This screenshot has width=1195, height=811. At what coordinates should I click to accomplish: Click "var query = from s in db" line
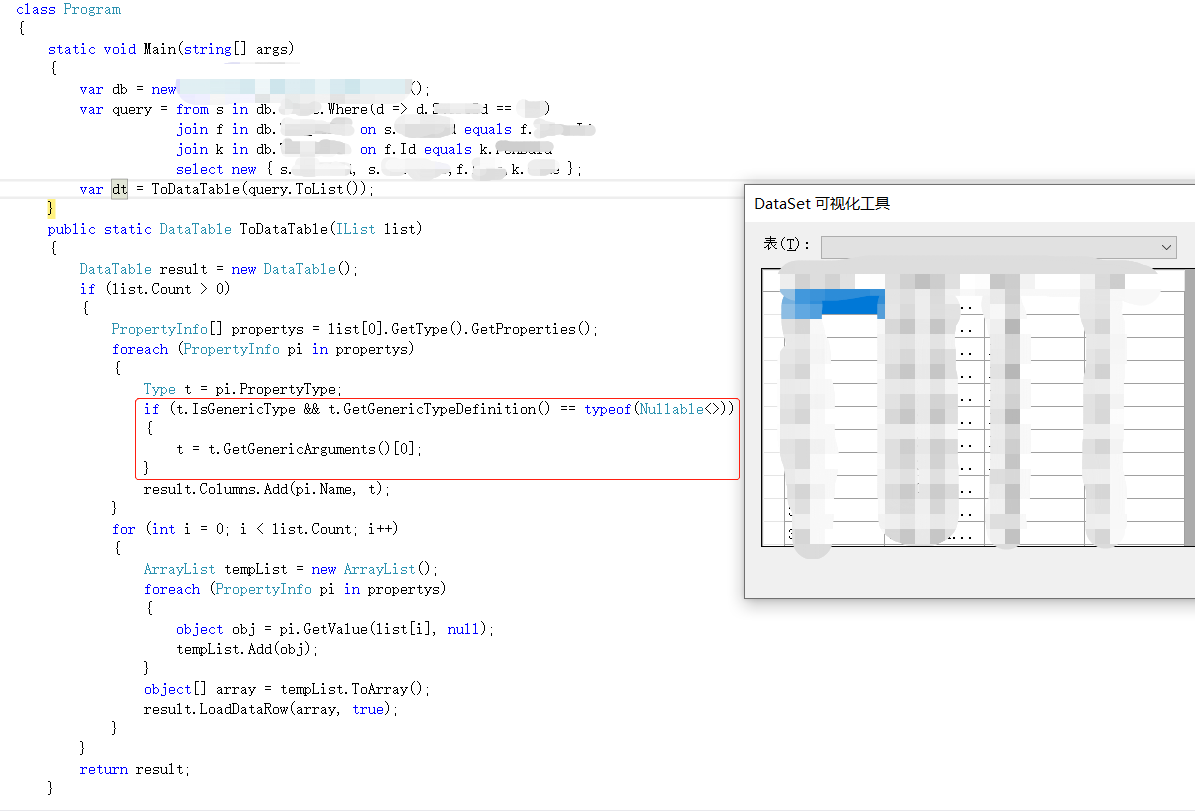pos(314,109)
